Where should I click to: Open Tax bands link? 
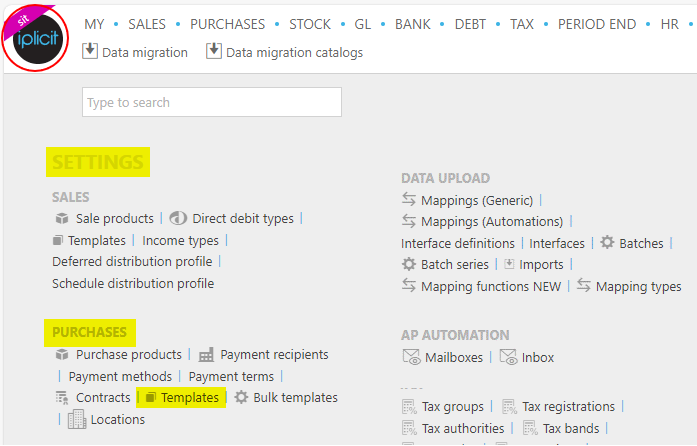click(571, 428)
